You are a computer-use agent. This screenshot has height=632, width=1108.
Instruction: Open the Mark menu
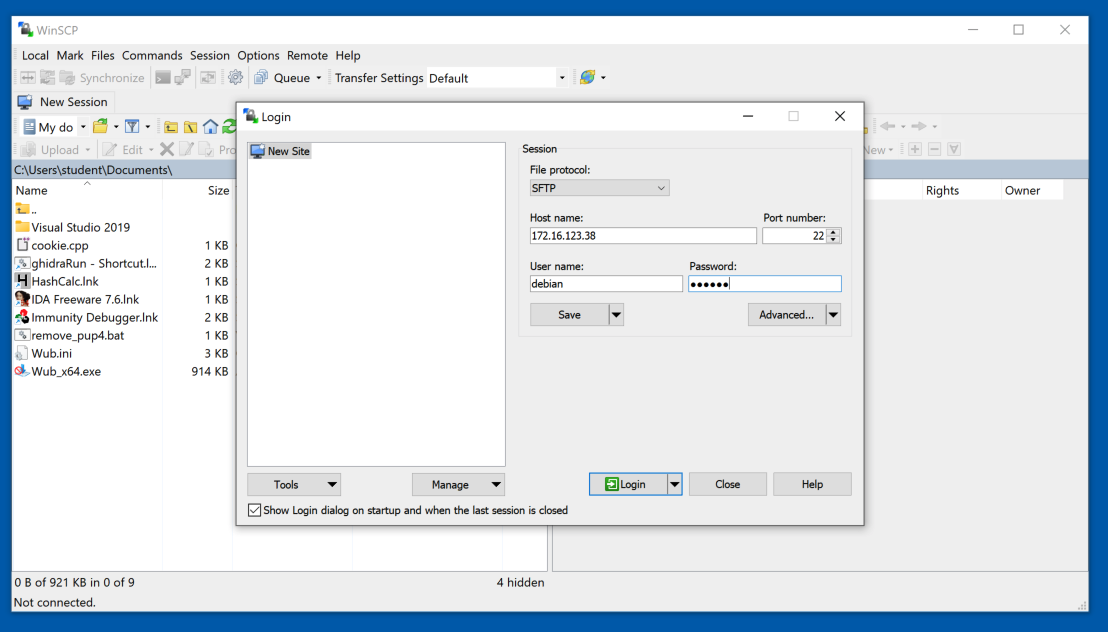tap(70, 55)
